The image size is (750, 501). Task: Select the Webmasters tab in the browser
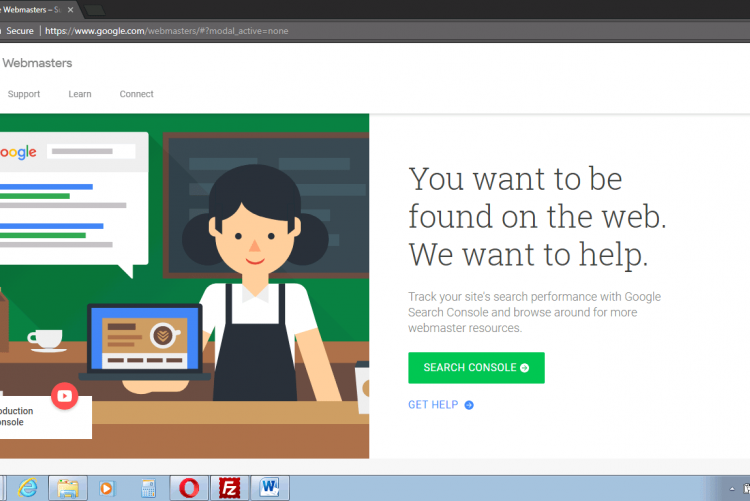point(30,9)
